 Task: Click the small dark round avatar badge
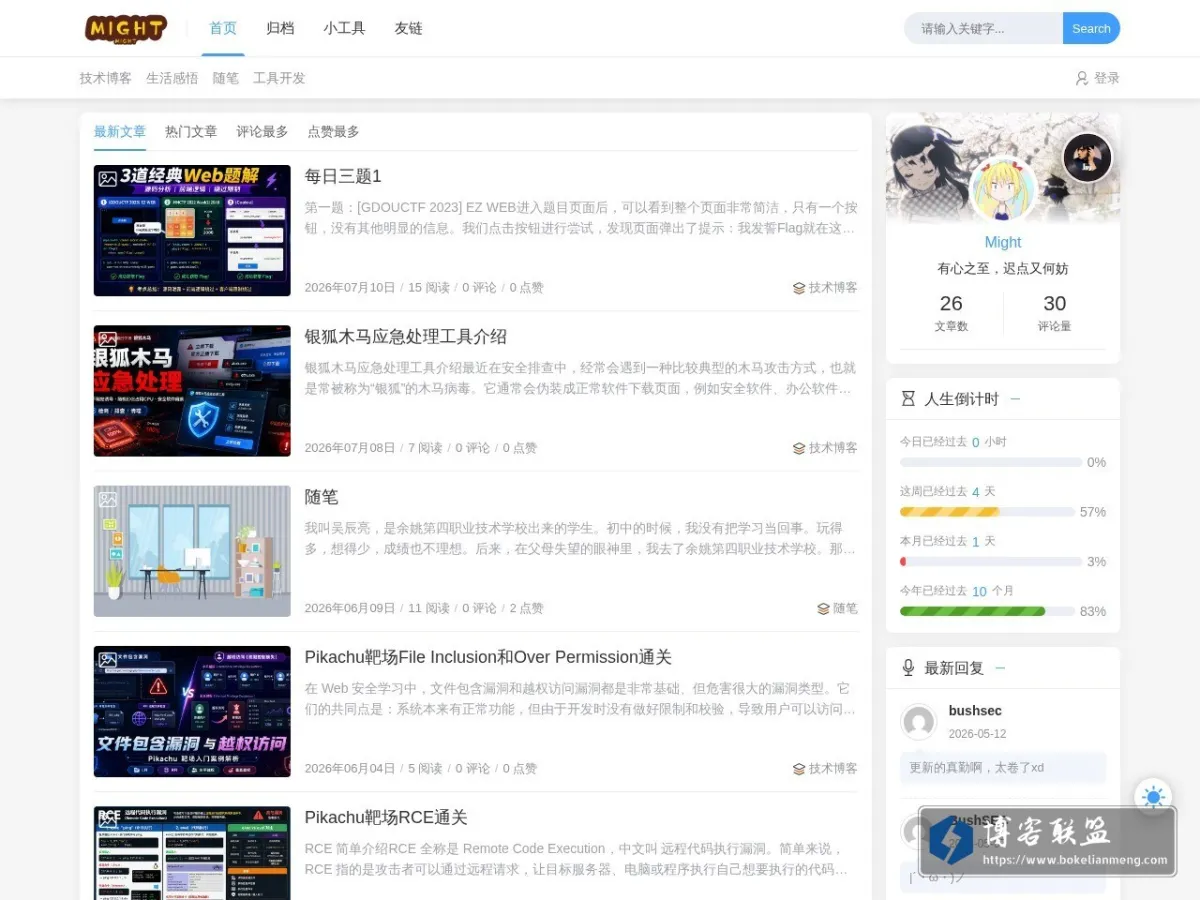tap(1087, 157)
